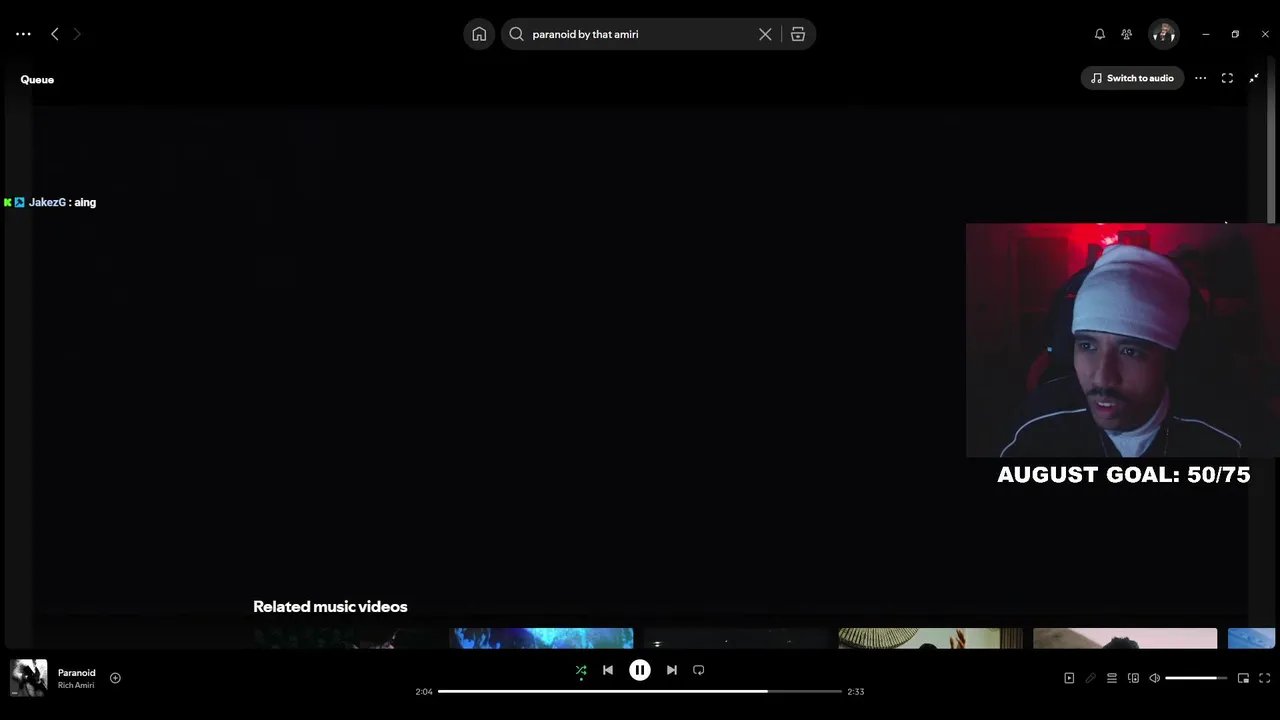Open the Home page

(x=479, y=34)
